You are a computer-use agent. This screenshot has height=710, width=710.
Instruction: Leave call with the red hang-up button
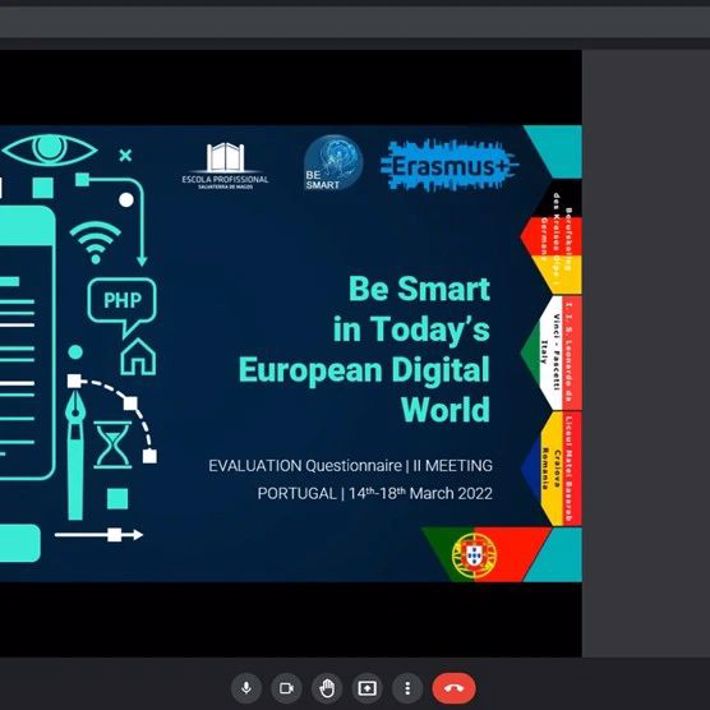point(453,688)
